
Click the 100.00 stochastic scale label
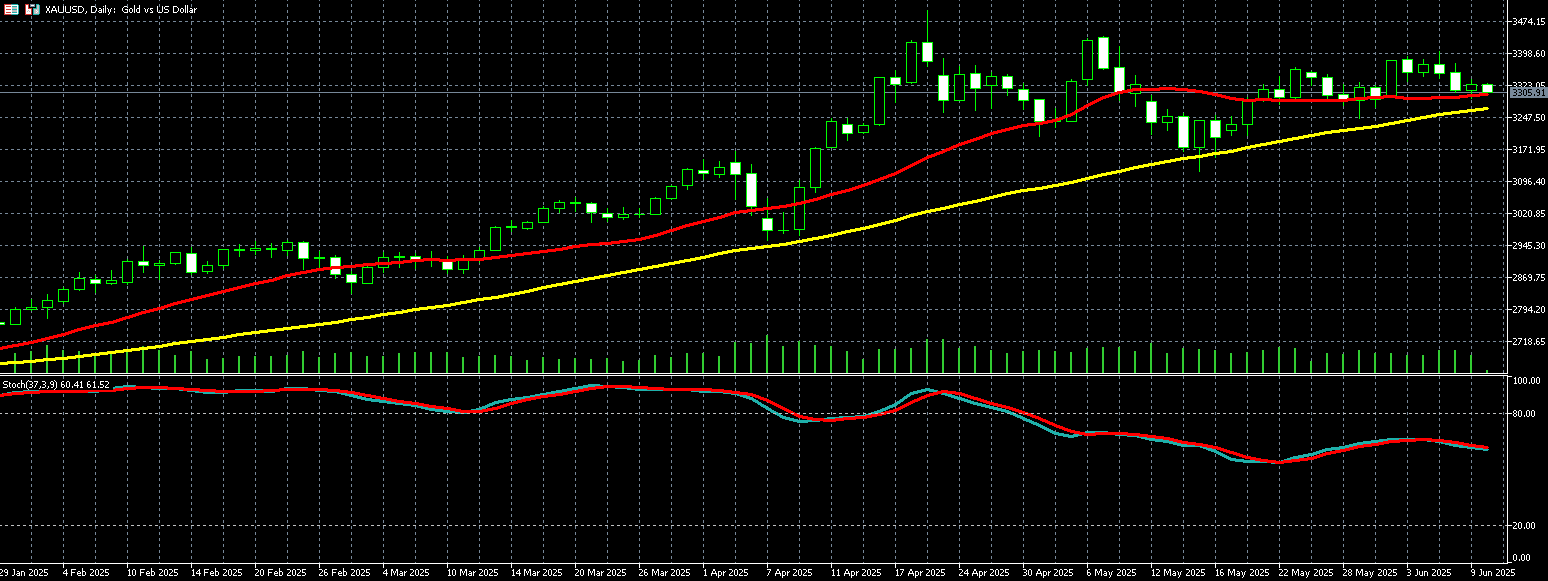point(1526,381)
